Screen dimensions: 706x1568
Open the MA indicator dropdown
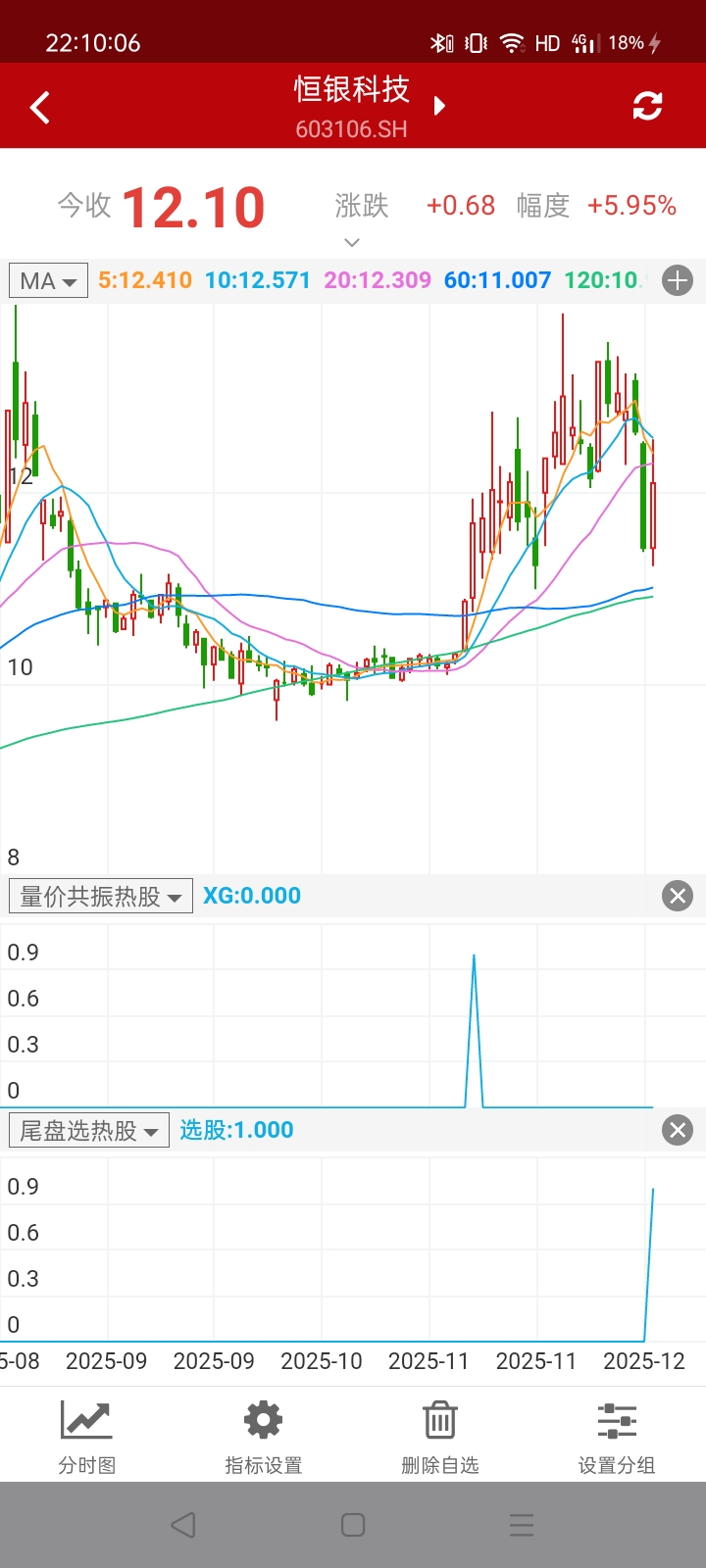pos(48,281)
